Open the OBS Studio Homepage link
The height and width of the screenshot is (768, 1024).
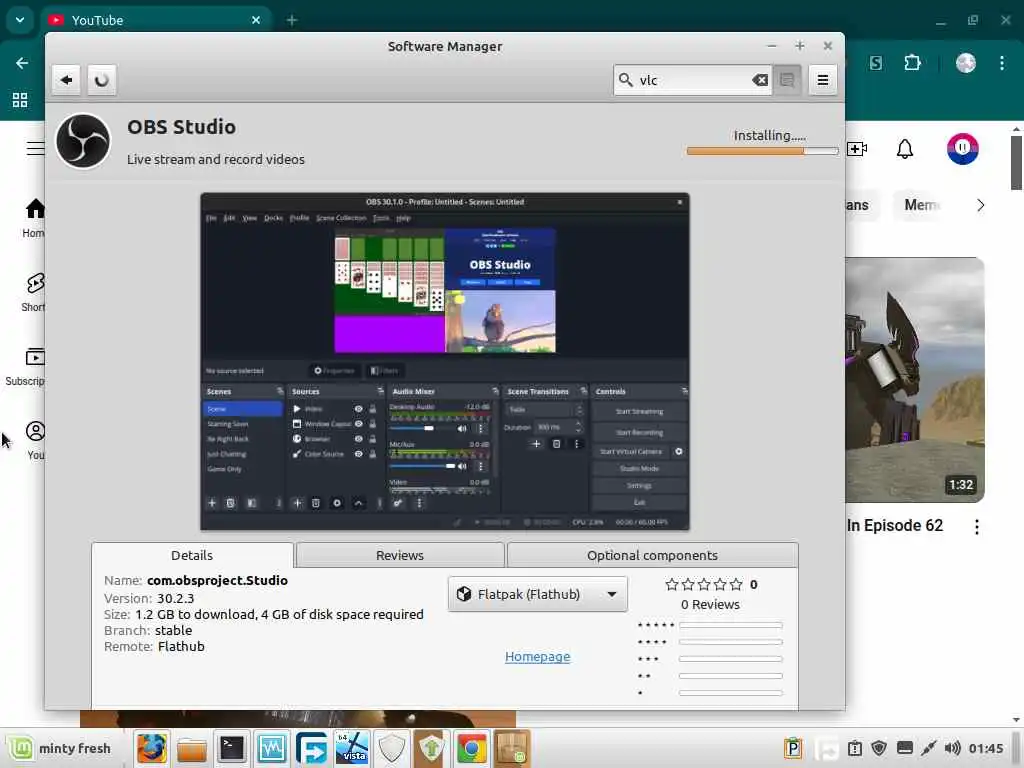pos(537,656)
